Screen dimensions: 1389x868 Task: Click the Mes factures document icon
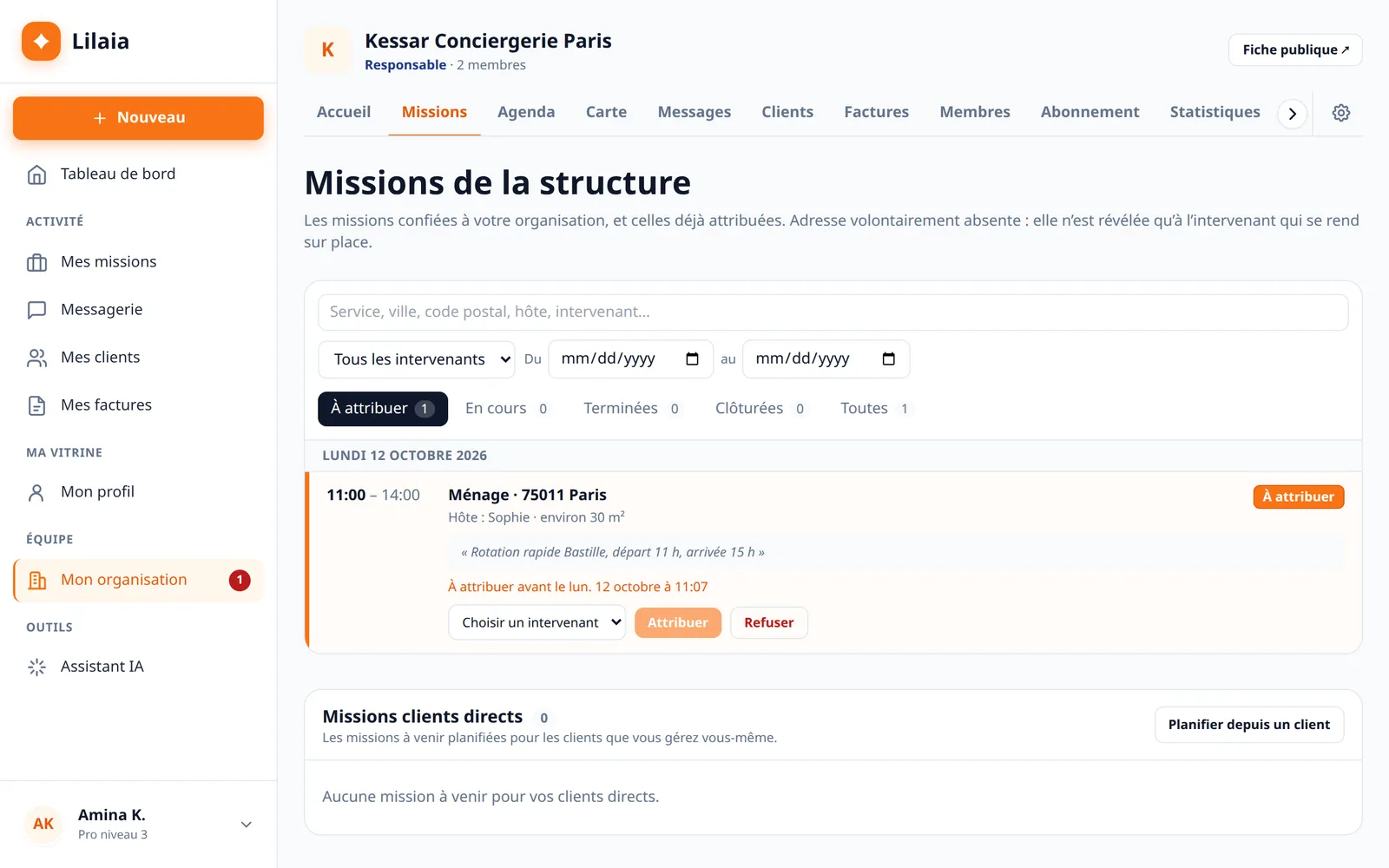click(36, 405)
